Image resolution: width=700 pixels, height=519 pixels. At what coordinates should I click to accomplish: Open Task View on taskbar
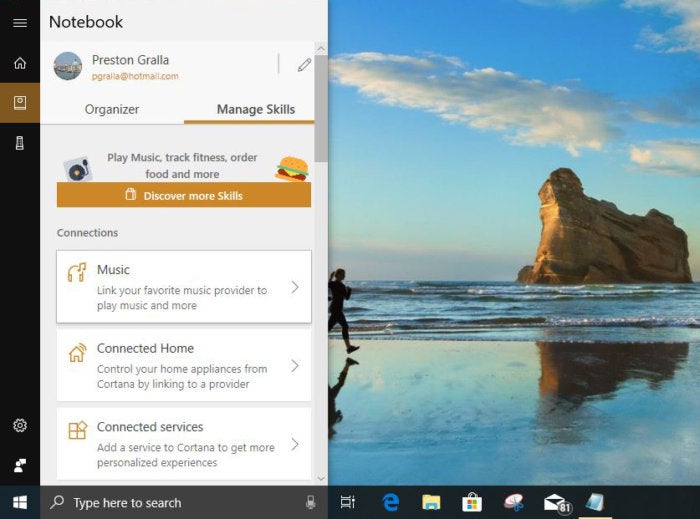tap(347, 502)
